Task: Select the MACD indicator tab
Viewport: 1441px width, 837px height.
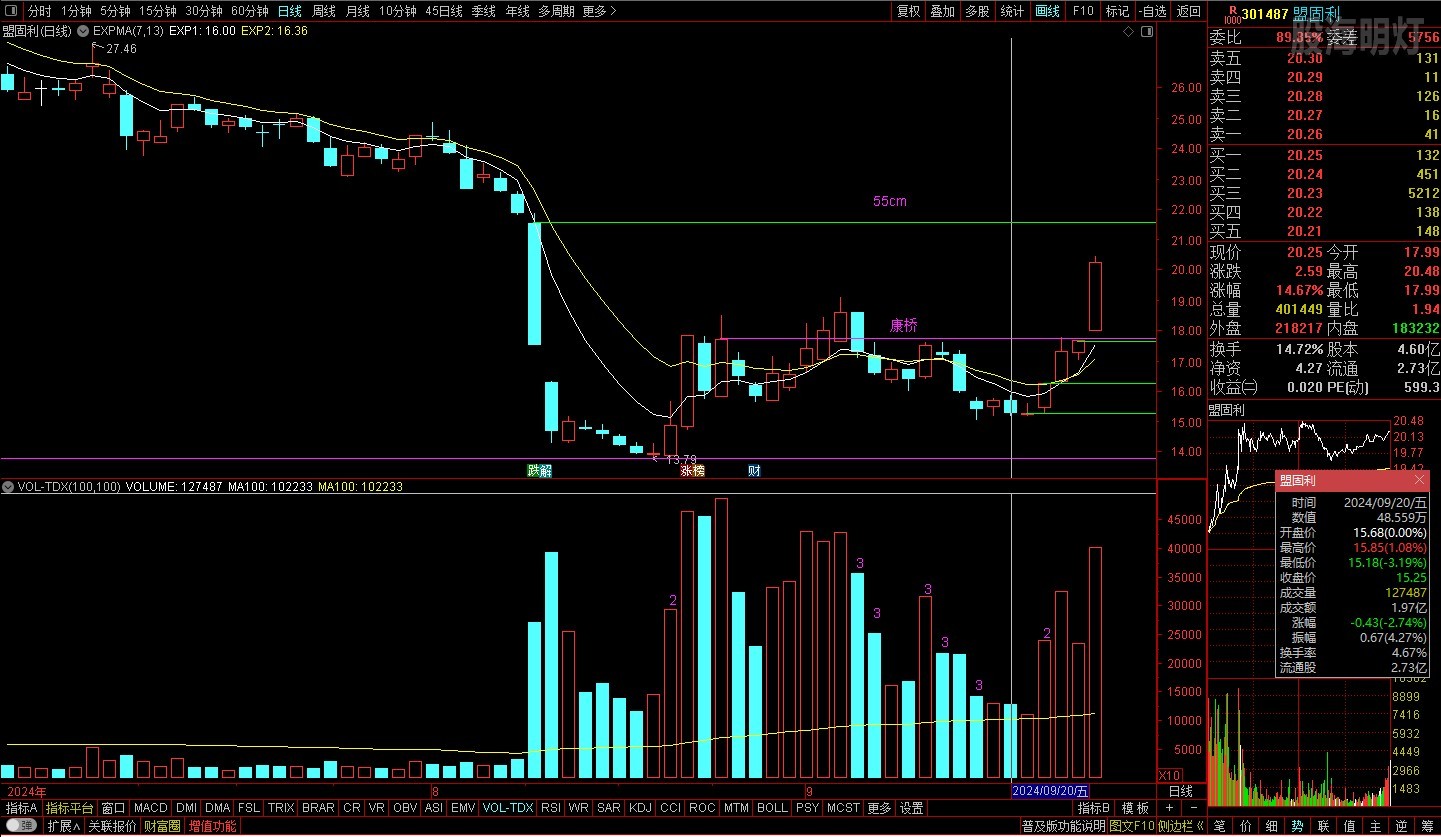Action: click(x=150, y=808)
